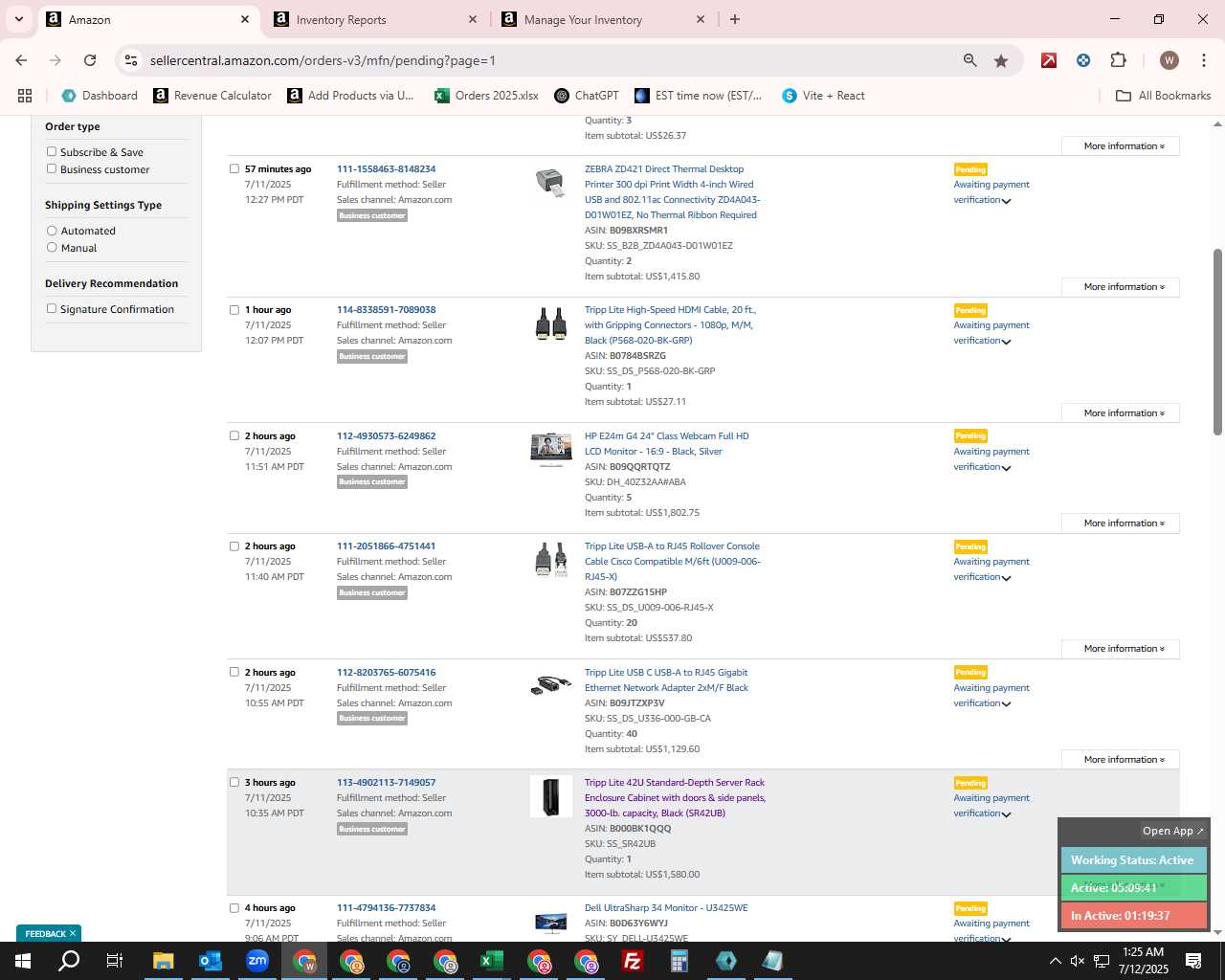Select order 111-2051866-4751441 checkbox
This screenshot has width=1225, height=980.
[x=234, y=546]
